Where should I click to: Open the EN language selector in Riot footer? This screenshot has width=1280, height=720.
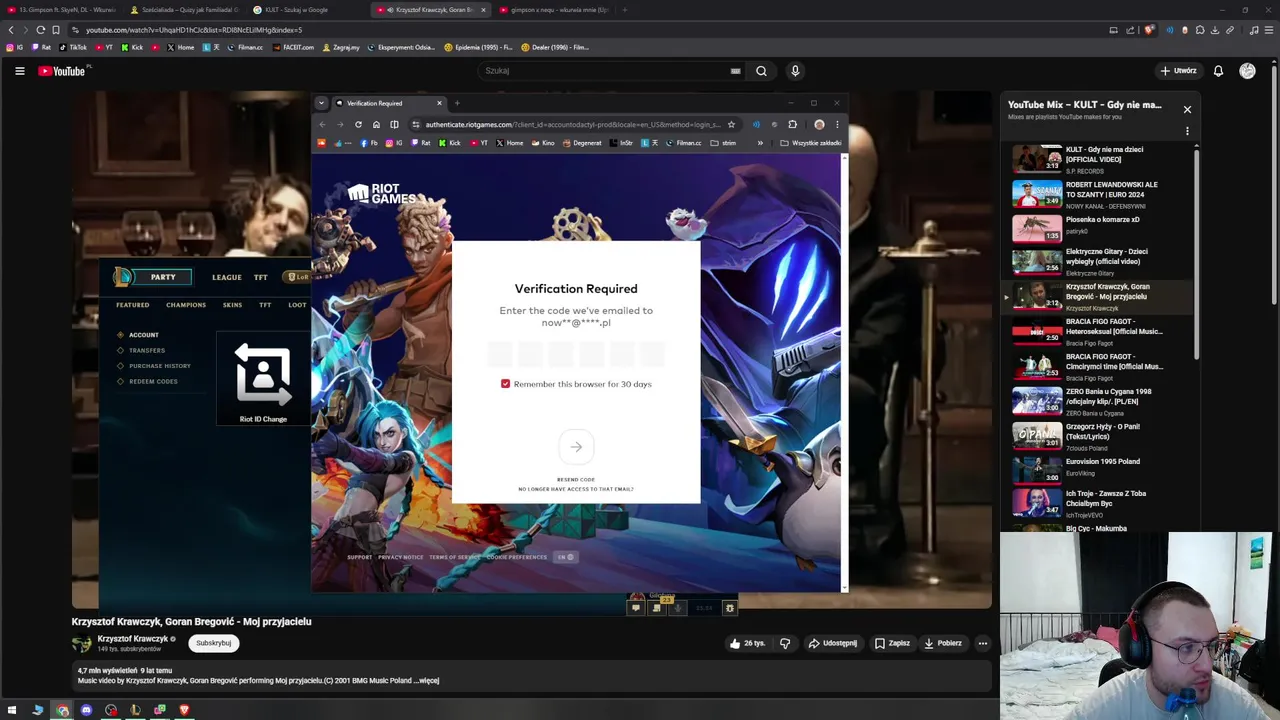[565, 557]
